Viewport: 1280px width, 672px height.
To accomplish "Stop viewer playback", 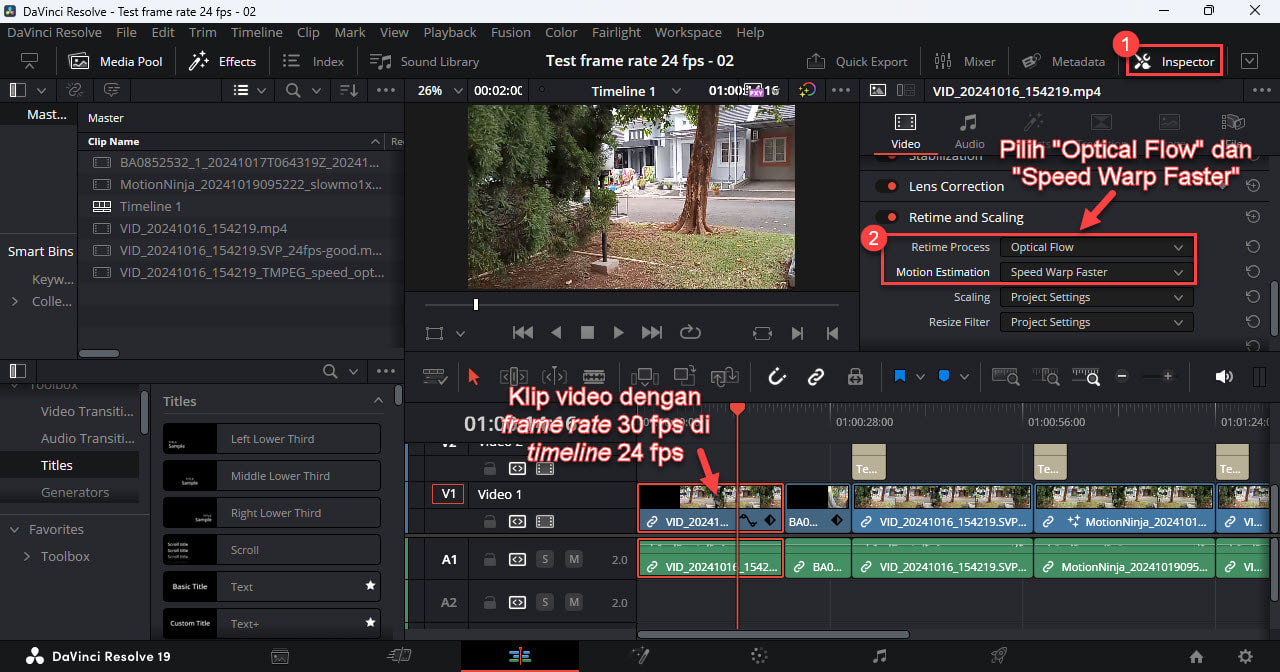I will (588, 333).
